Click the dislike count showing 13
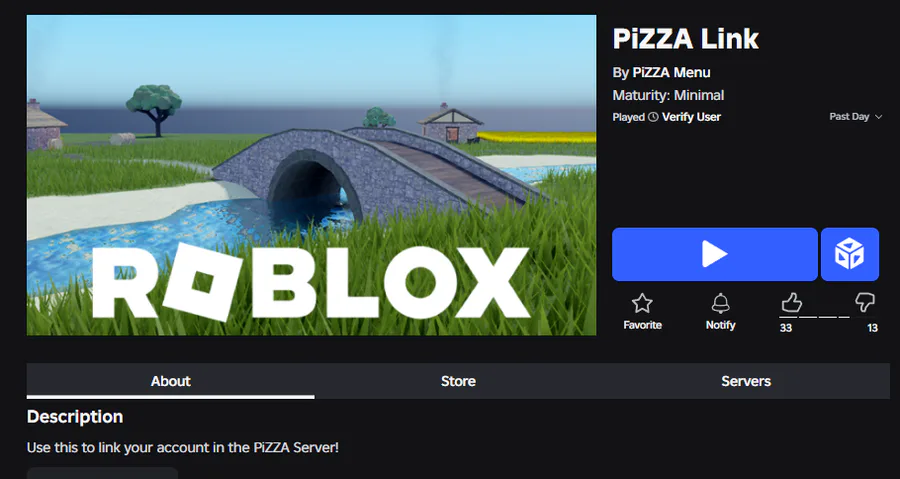This screenshot has height=479, width=900. [872, 328]
